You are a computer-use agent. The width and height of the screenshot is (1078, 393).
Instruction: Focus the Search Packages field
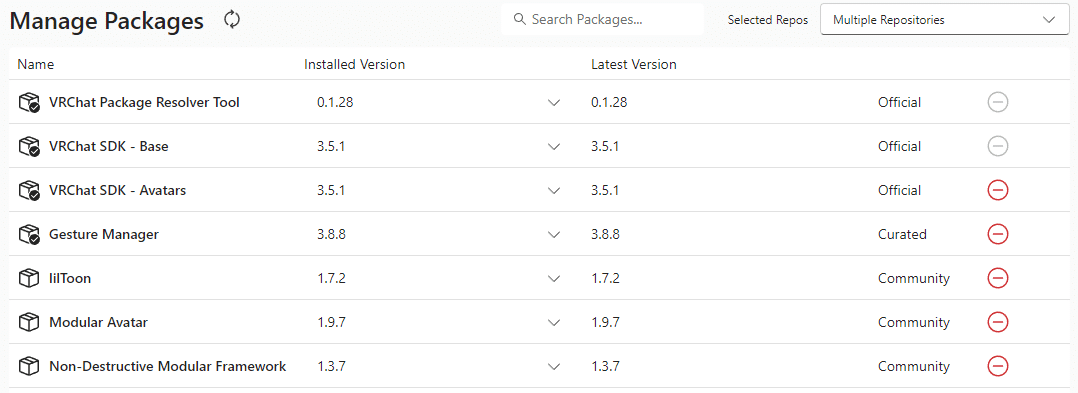(602, 19)
